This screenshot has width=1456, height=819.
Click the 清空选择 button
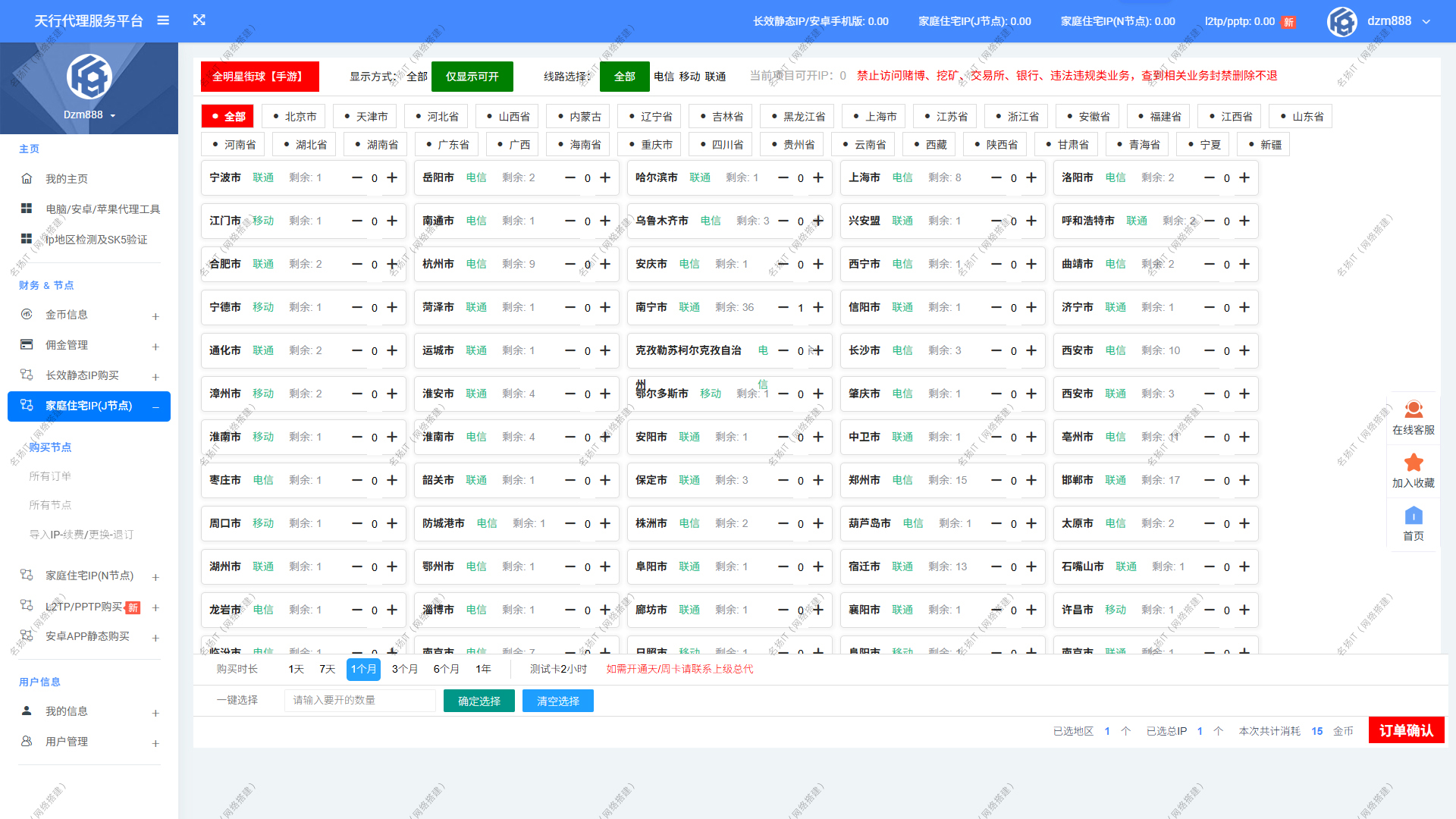point(557,701)
